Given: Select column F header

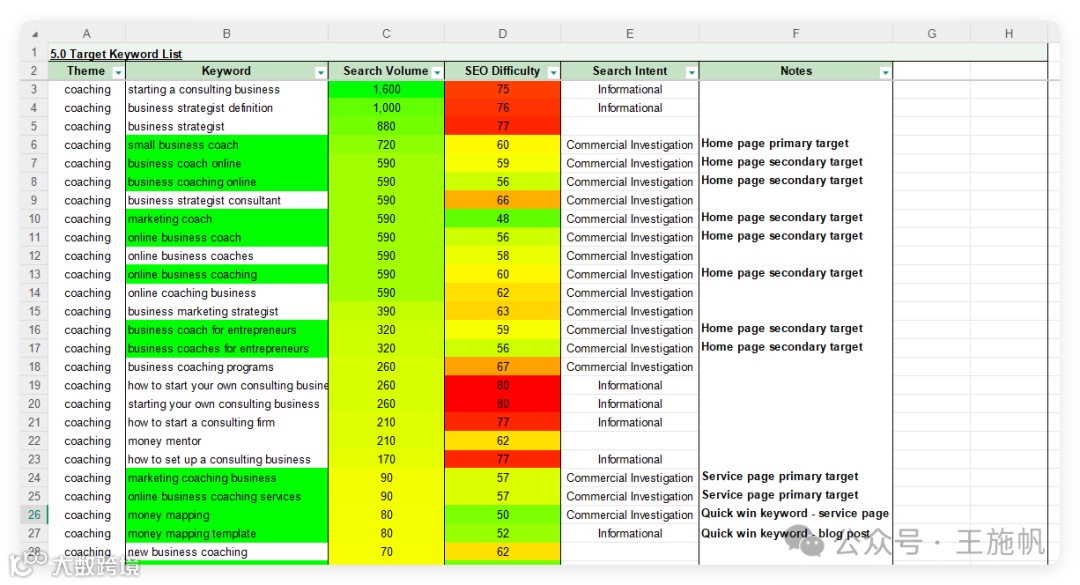Looking at the screenshot, I should pos(796,33).
